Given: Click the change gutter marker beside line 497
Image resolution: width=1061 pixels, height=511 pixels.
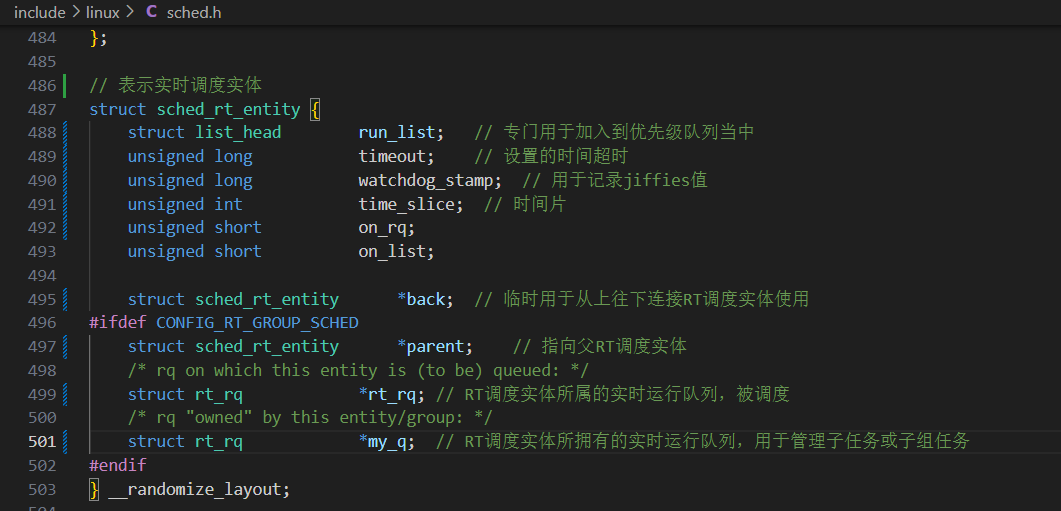Looking at the screenshot, I should coord(65,346).
